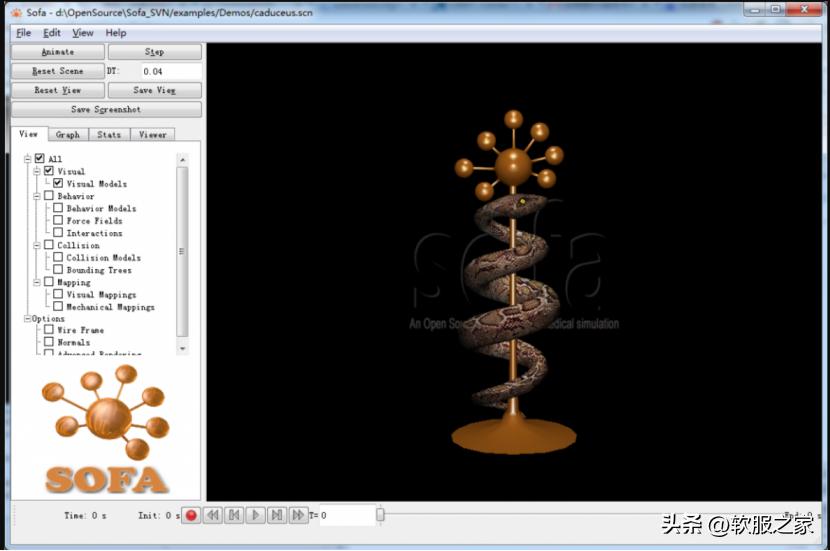
Task: Uncheck the Visual Models checkbox
Action: tap(58, 183)
